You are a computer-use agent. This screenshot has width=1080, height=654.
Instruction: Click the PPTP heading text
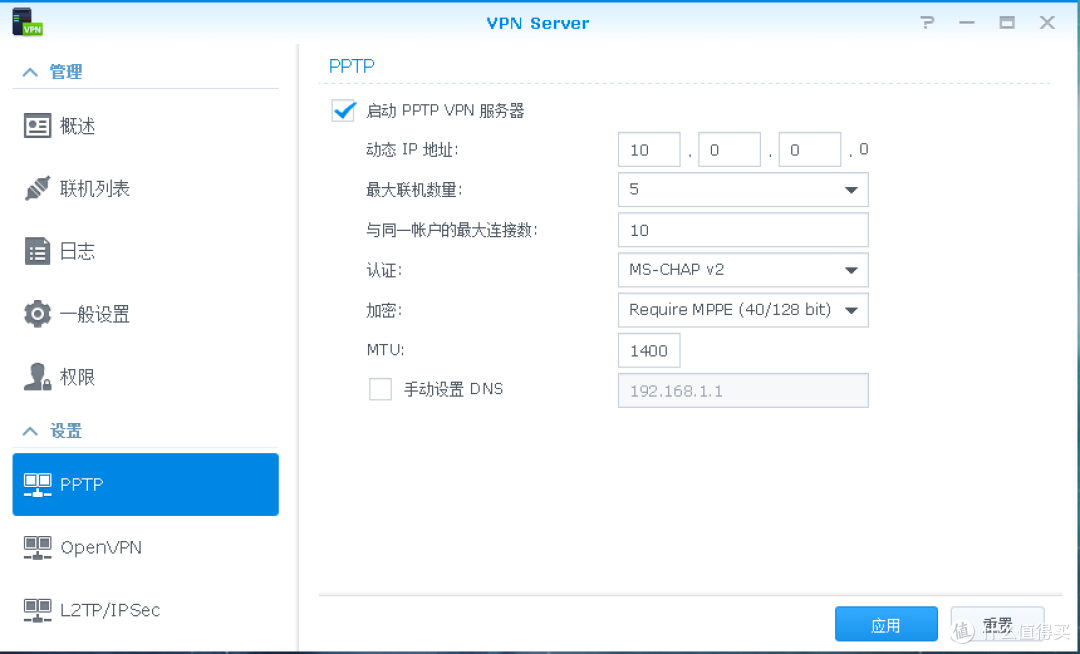(351, 66)
